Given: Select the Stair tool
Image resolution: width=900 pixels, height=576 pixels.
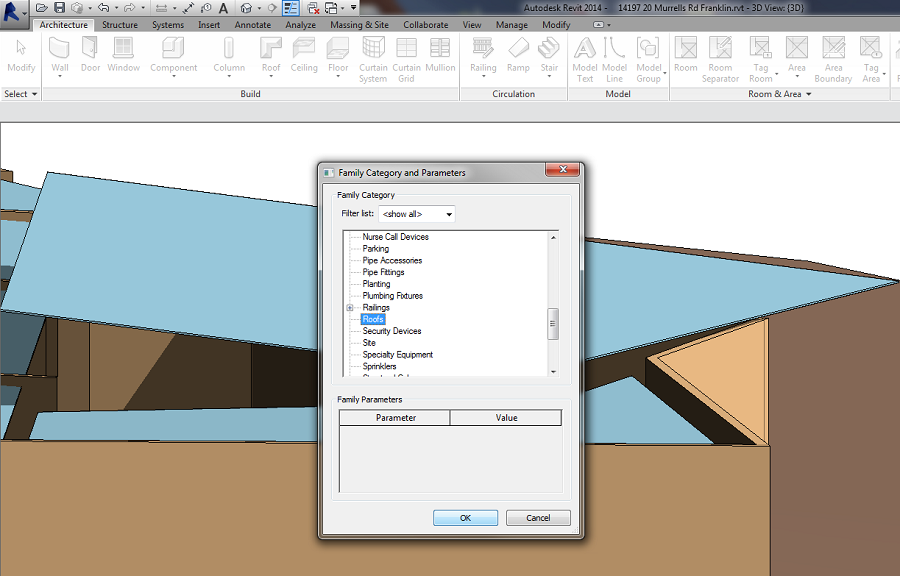Looking at the screenshot, I should 549,57.
